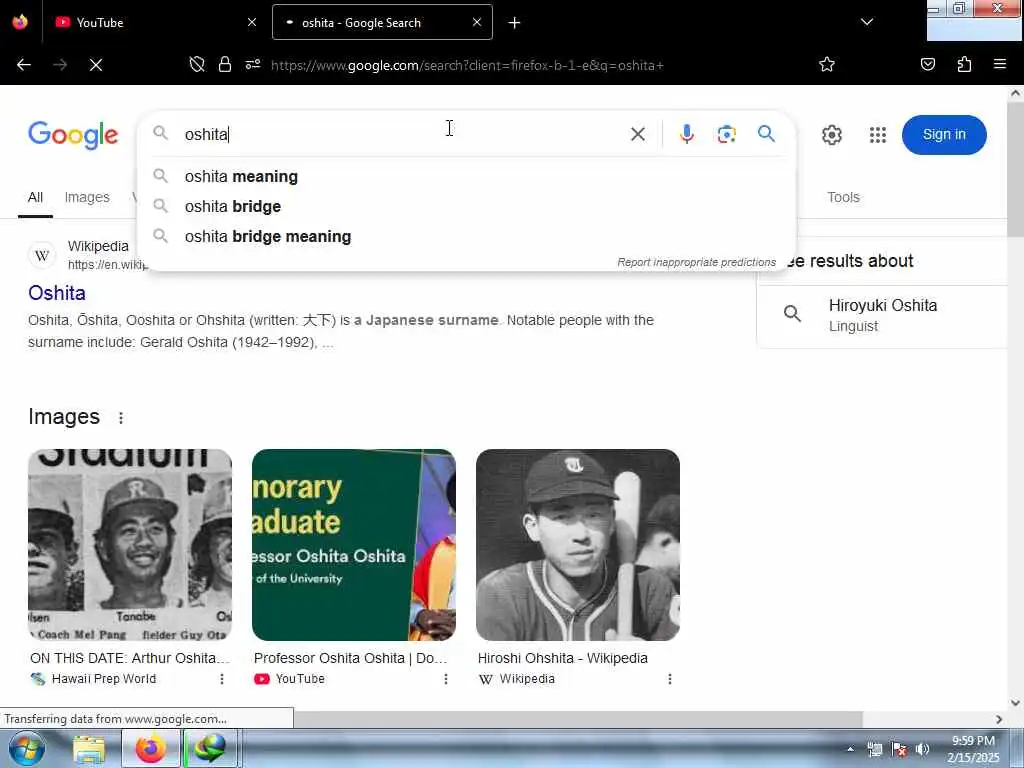Click Hiroshi Ohshita - Wikipedia caption

pyautogui.click(x=563, y=658)
